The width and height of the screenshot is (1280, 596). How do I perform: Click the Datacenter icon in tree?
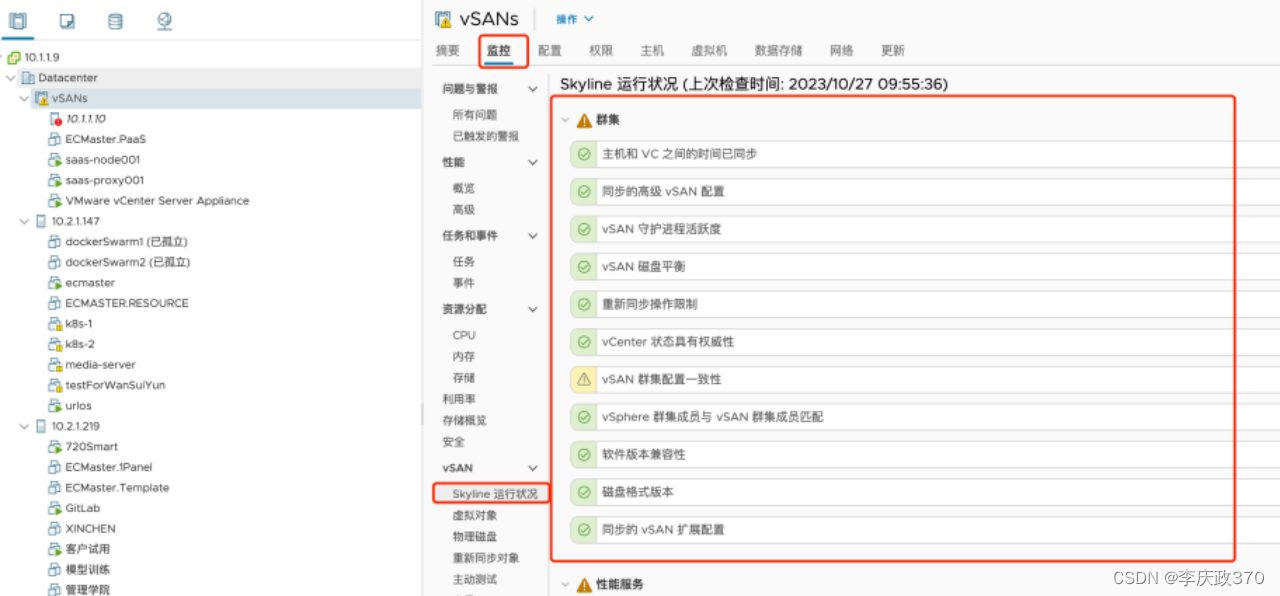tap(28, 78)
